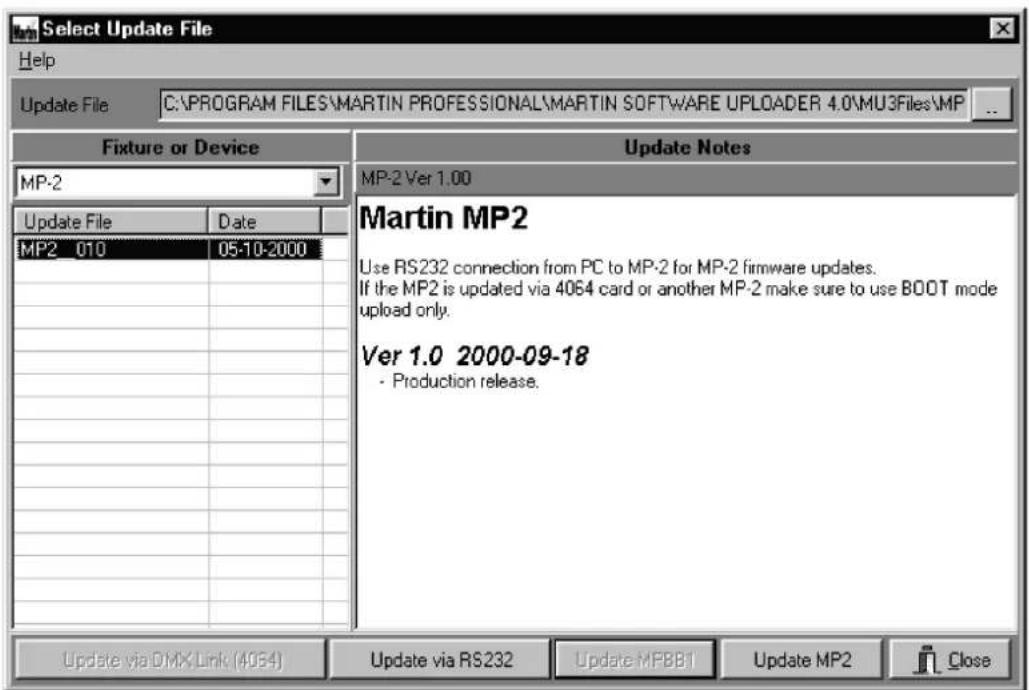Click Update via DMX Link (4064) button
The height and width of the screenshot is (690, 1029).
[x=171, y=660]
